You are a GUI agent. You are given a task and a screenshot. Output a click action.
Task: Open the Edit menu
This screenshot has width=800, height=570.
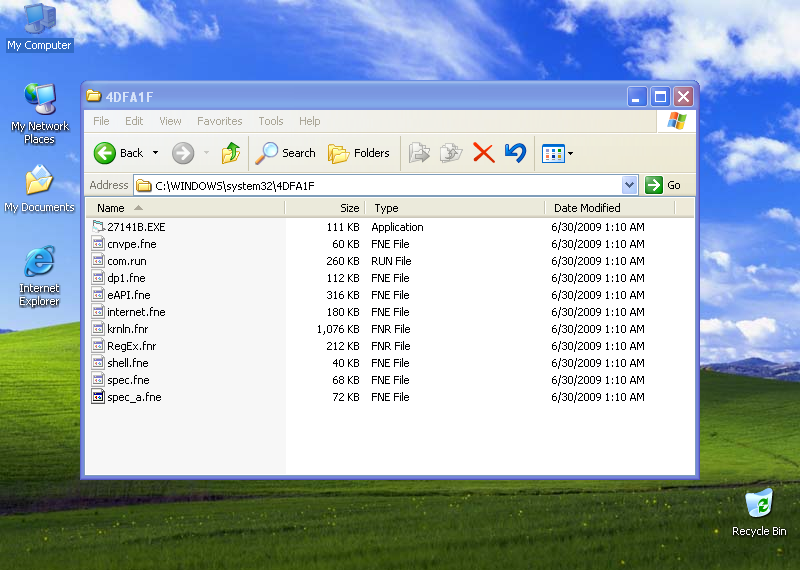pyautogui.click(x=134, y=121)
